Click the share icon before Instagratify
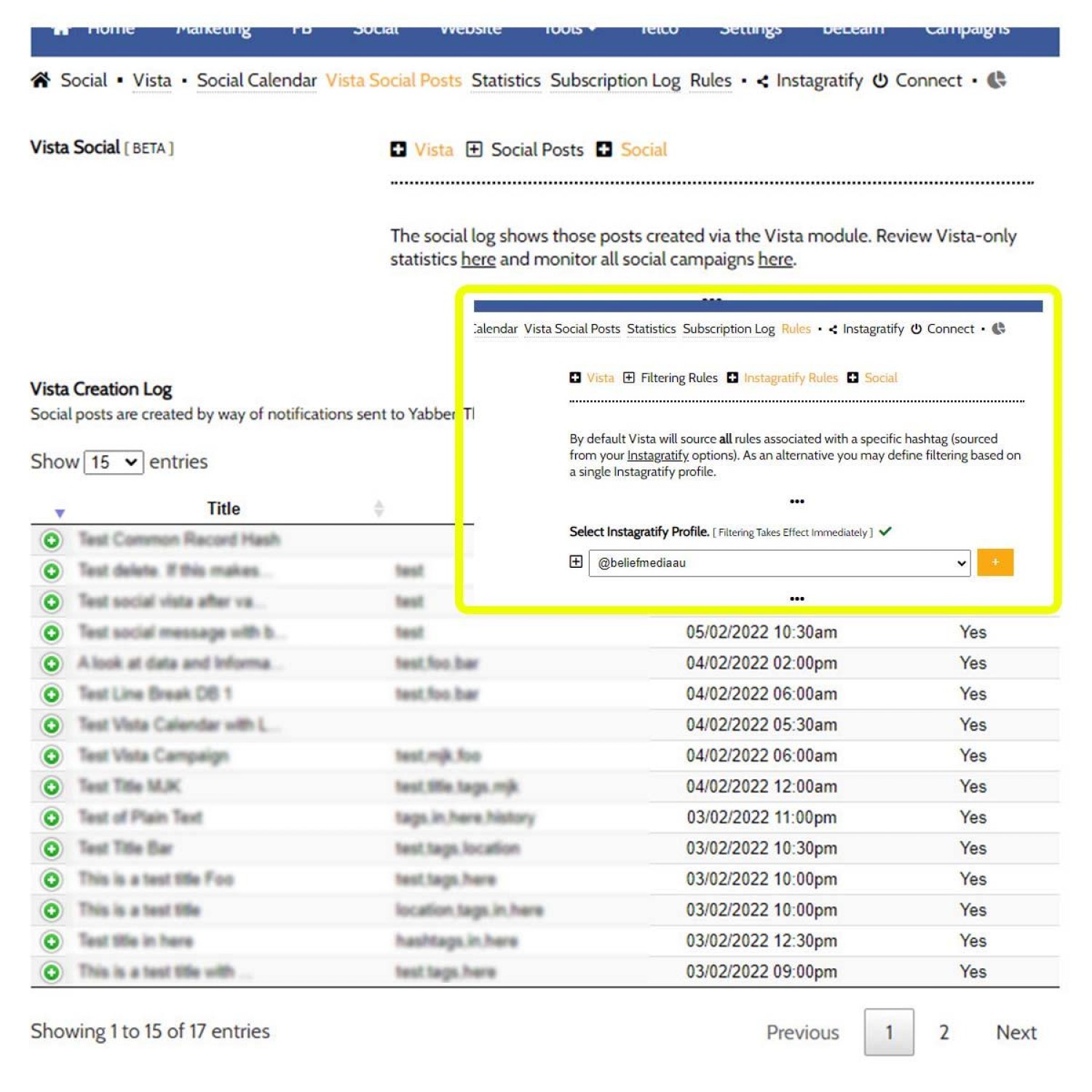Screen dimensions: 1092x1092 pos(762,82)
